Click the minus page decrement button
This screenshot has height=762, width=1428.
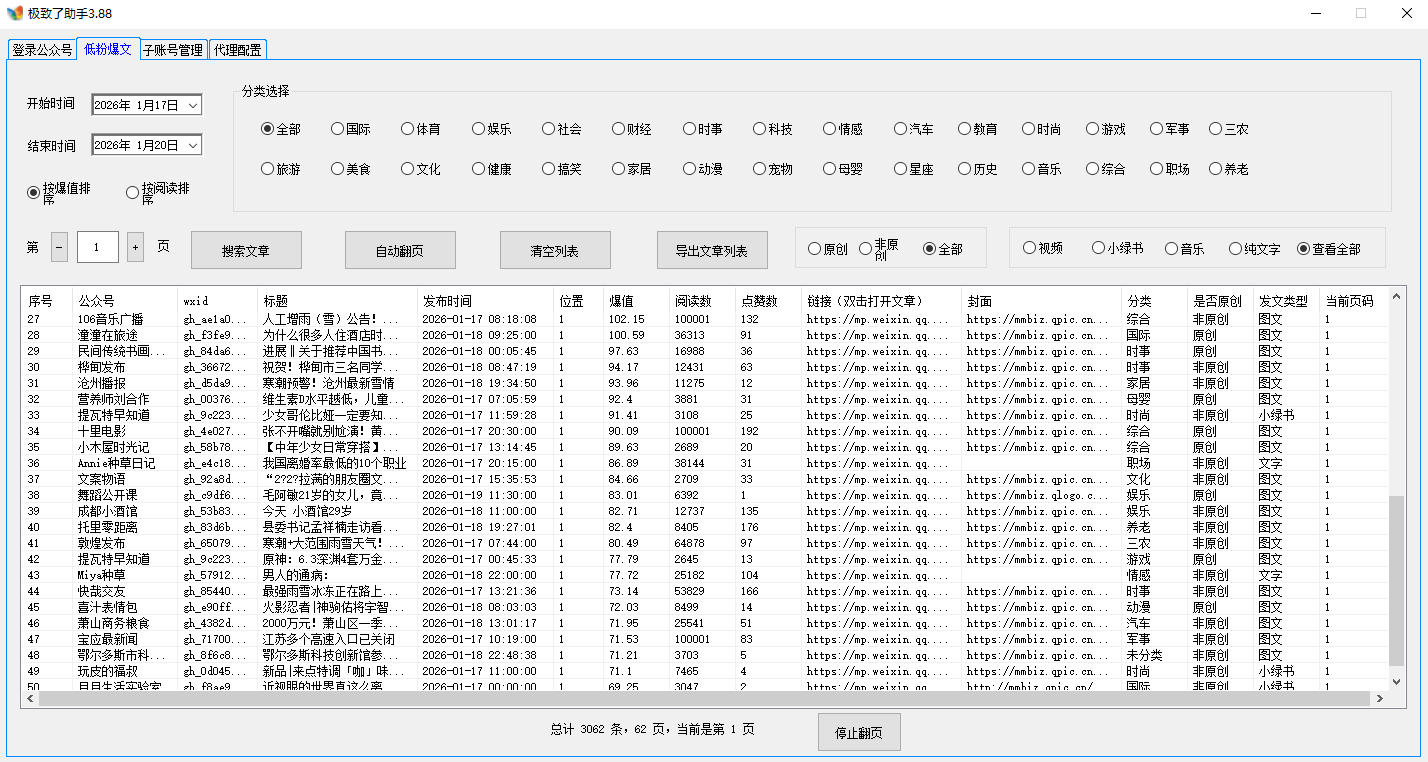59,247
